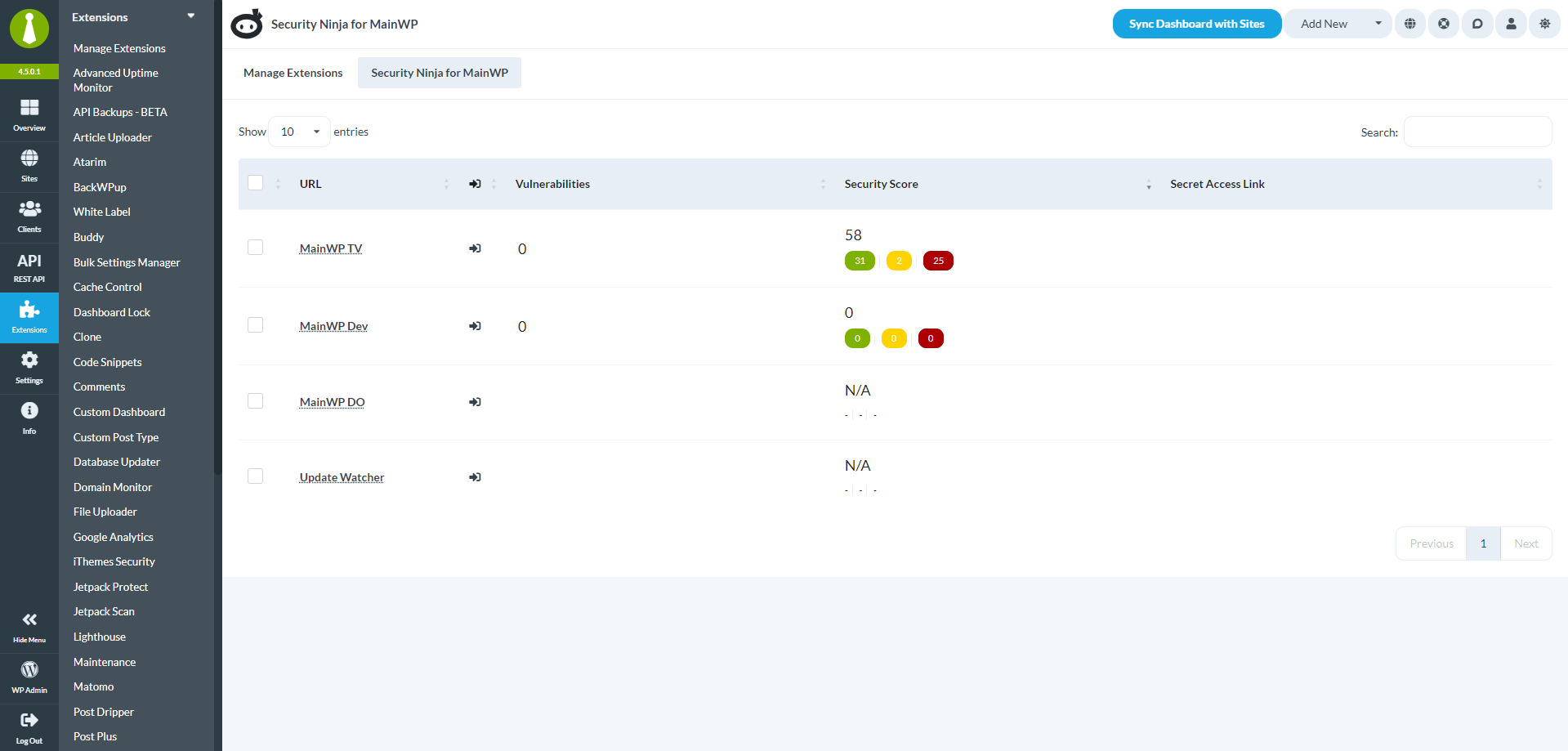
Task: Check the MainWP TV row checkbox
Action: (x=256, y=247)
